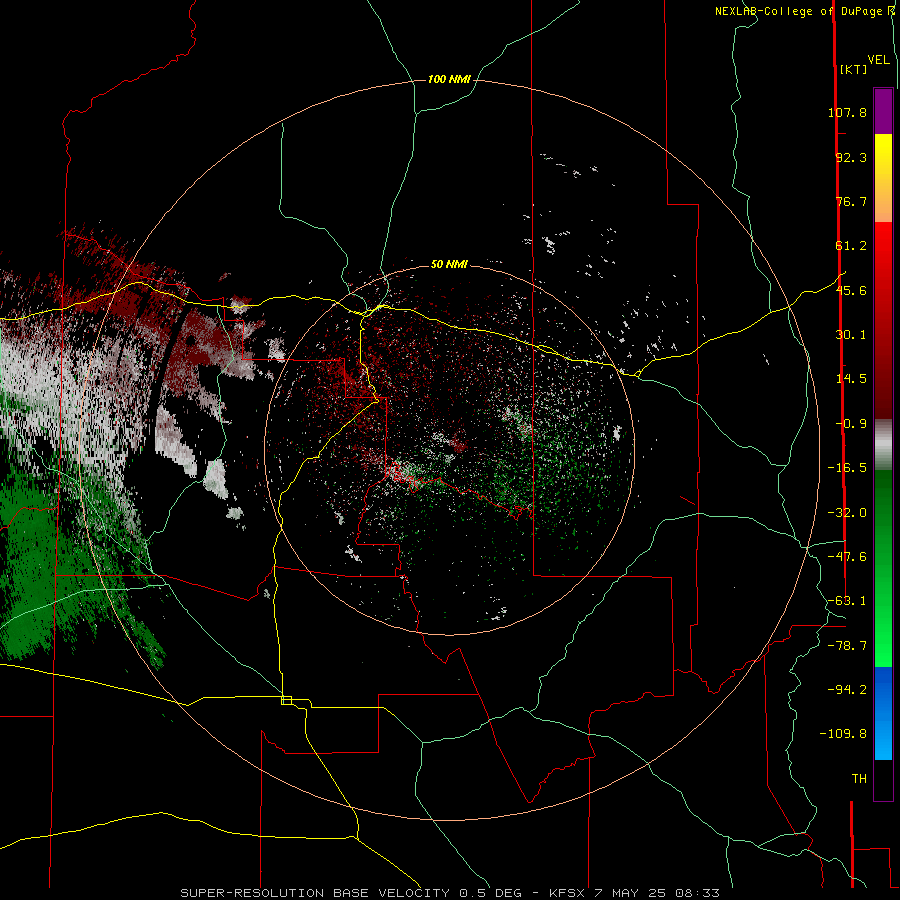Click the 76.7 legend value
This screenshot has height=900, width=900.
851,201
